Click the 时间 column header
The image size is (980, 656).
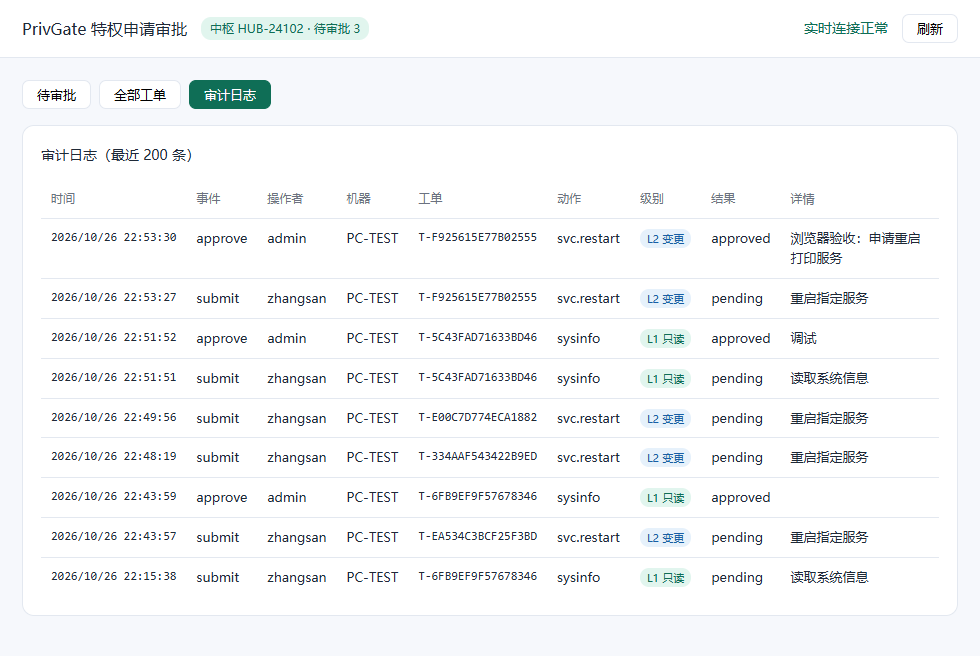click(63, 199)
